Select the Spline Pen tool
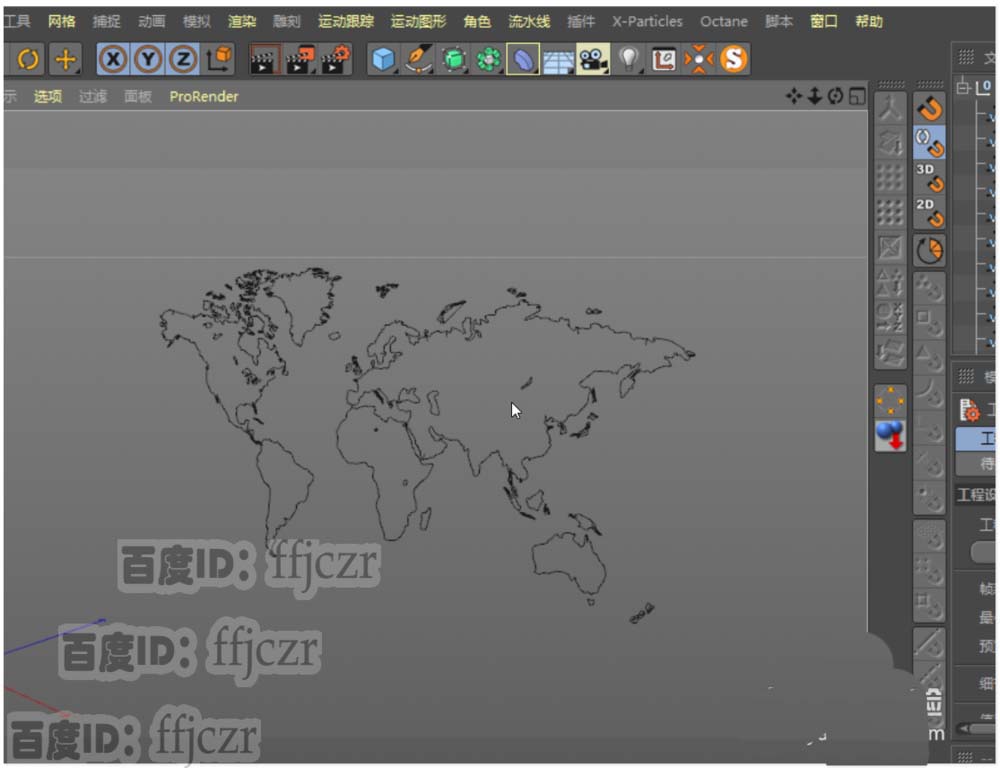 point(418,59)
